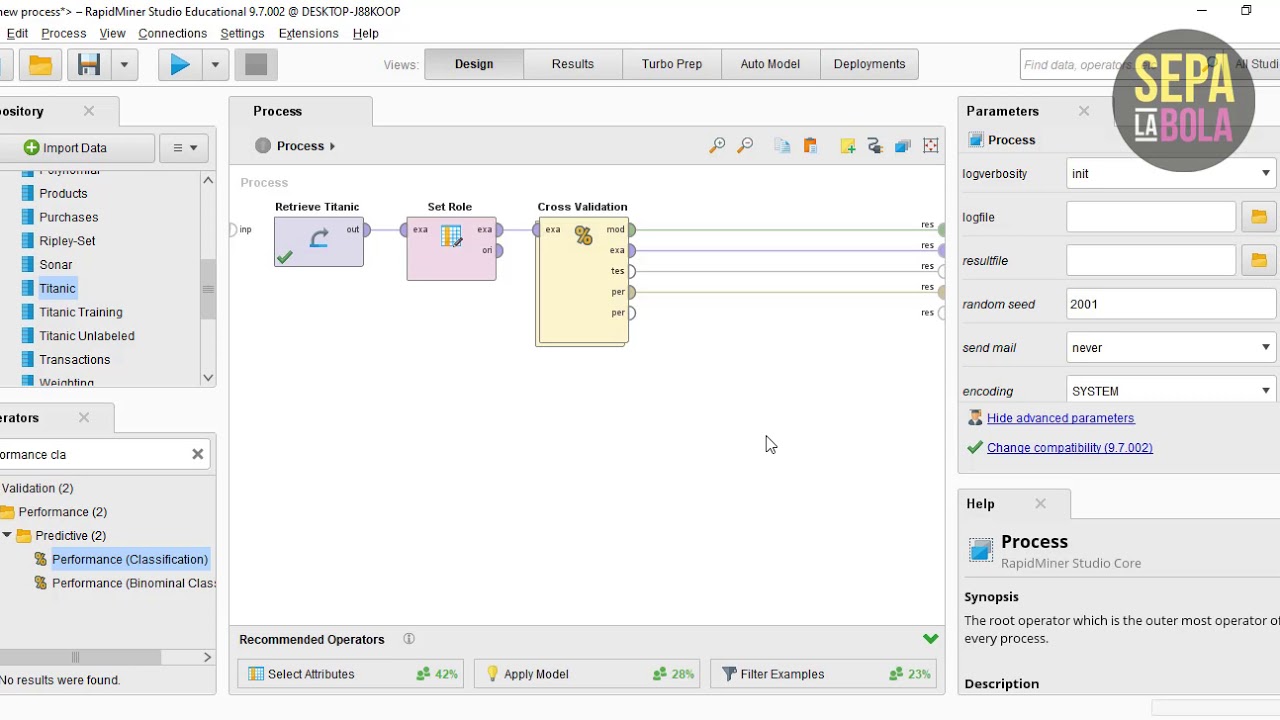1280x720 pixels.
Task: Select the Ripley-Set dataset
Action: coord(67,241)
